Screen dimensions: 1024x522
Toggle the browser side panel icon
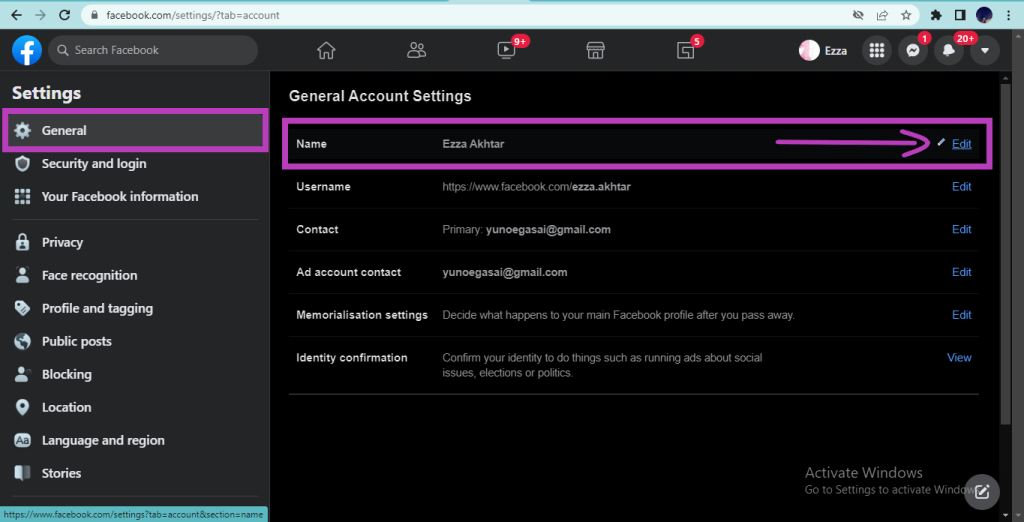(x=960, y=14)
